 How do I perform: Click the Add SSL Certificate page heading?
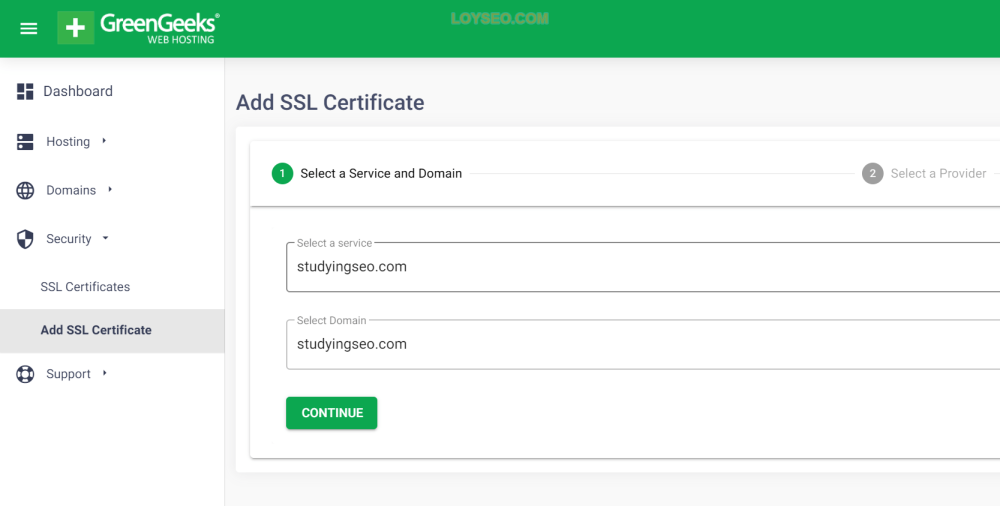point(330,103)
